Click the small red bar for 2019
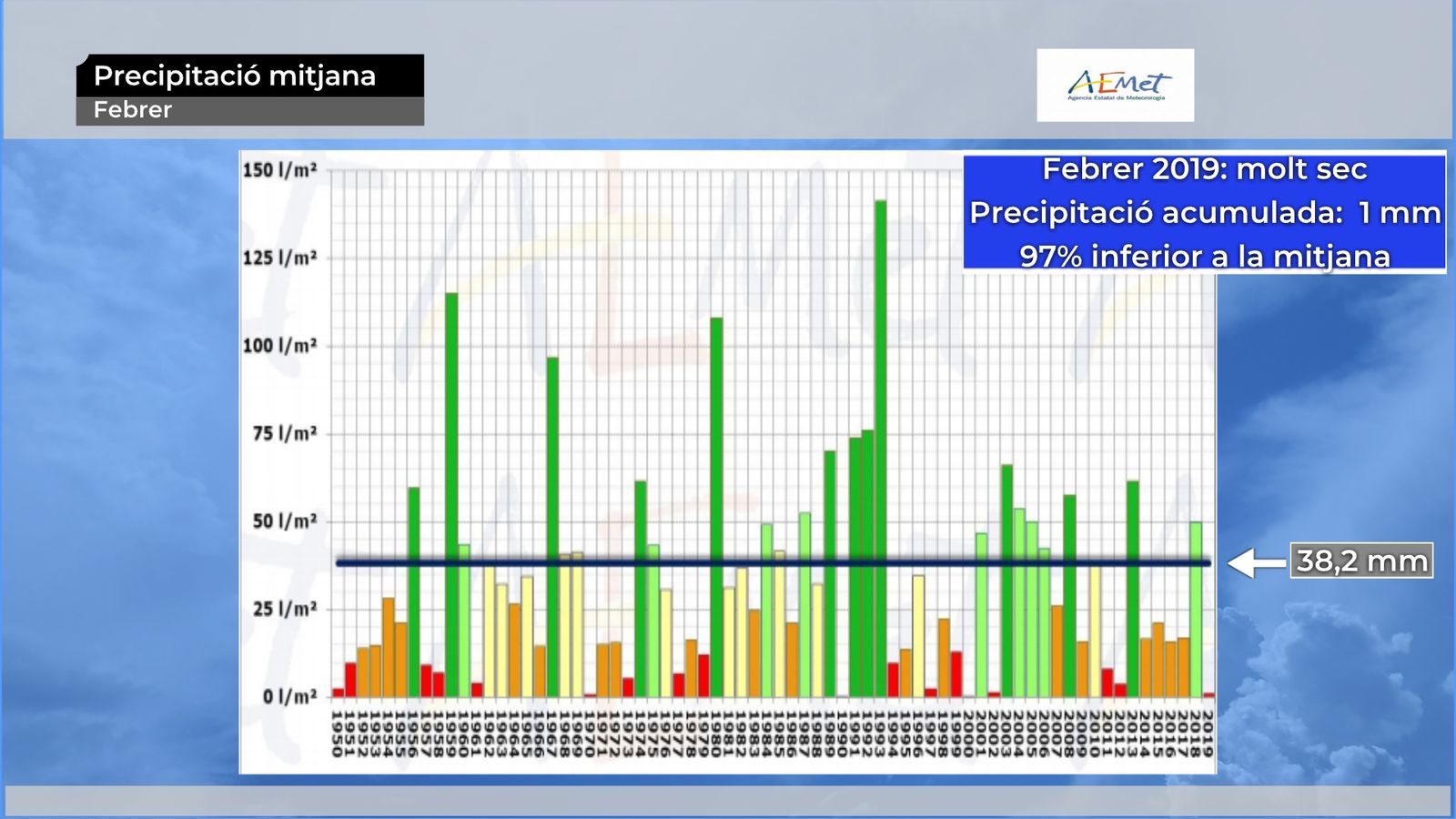Viewport: 1456px width, 819px height. (x=1208, y=694)
